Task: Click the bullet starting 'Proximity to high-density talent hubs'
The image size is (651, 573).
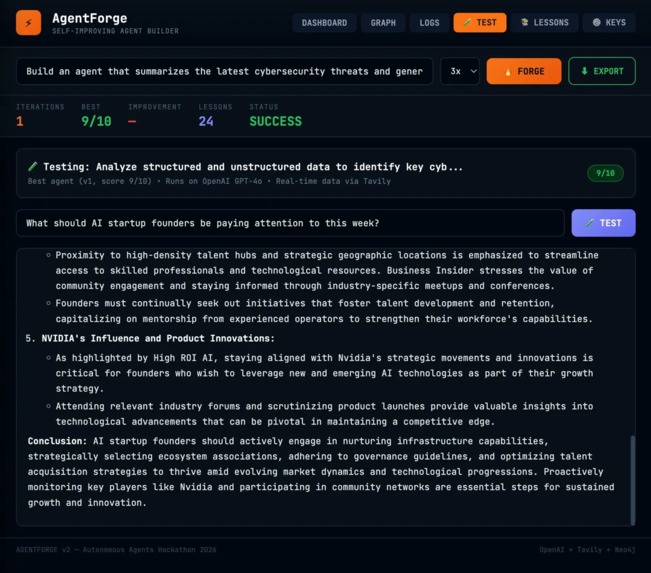Action: pos(327,271)
